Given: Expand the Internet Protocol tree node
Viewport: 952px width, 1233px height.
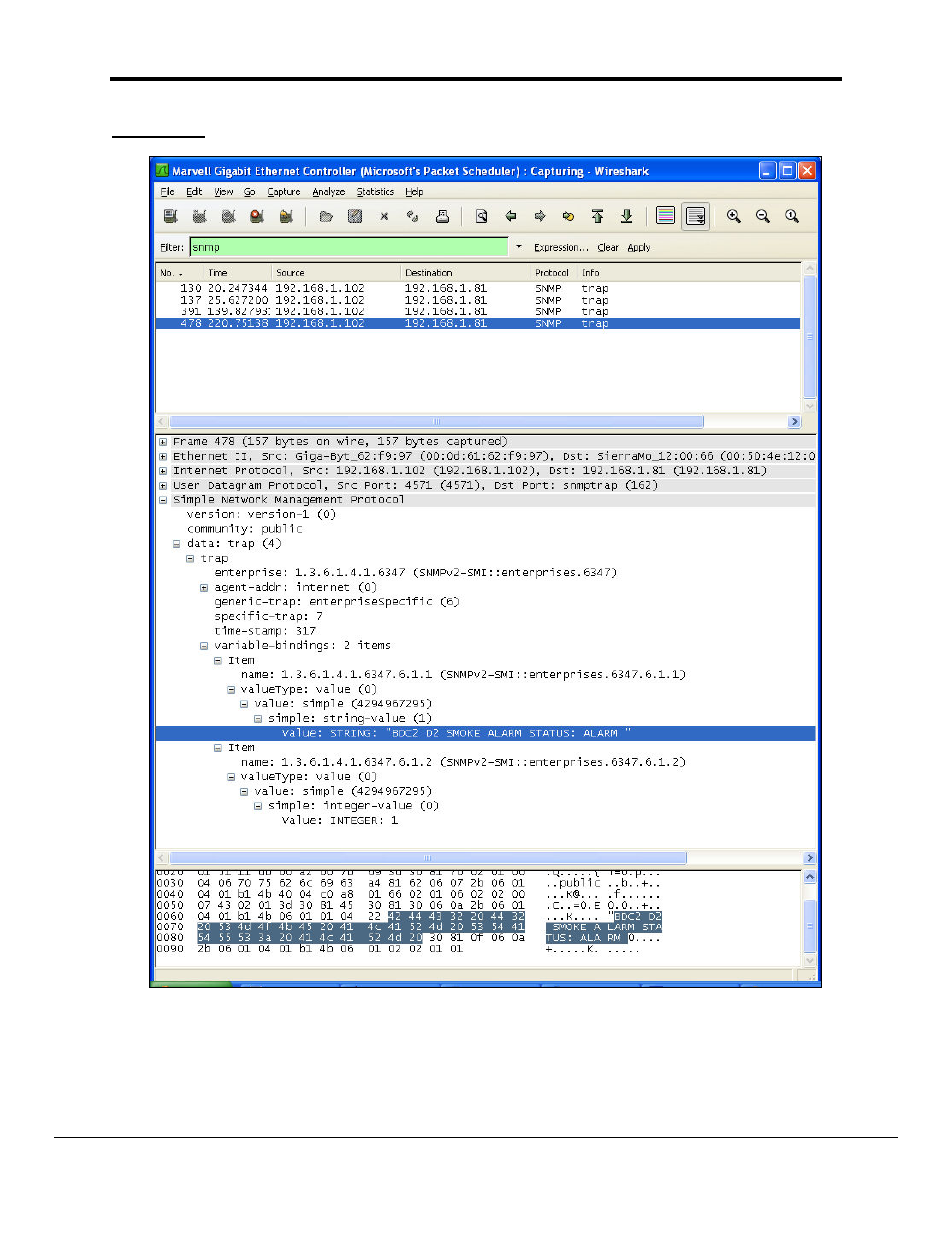Looking at the screenshot, I should (x=163, y=471).
